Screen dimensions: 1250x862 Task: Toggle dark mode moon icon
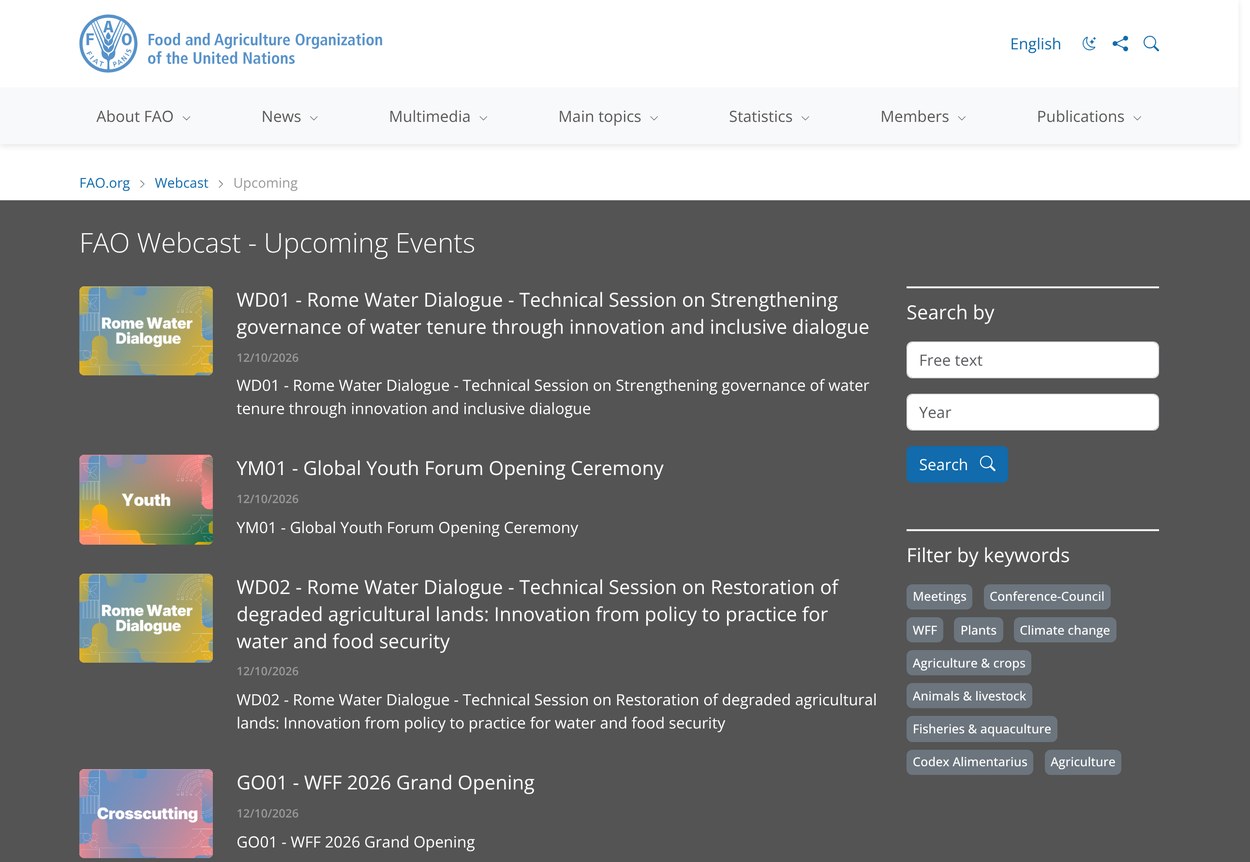point(1089,44)
